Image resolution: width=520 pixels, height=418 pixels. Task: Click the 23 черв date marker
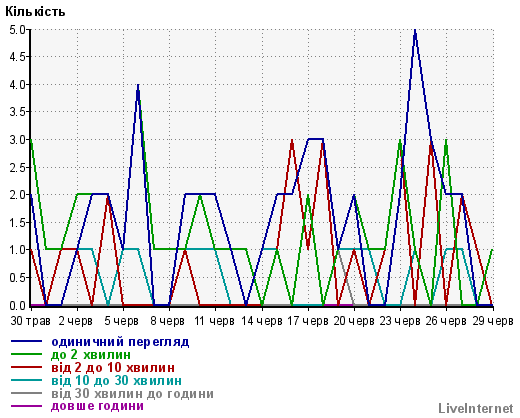400,321
